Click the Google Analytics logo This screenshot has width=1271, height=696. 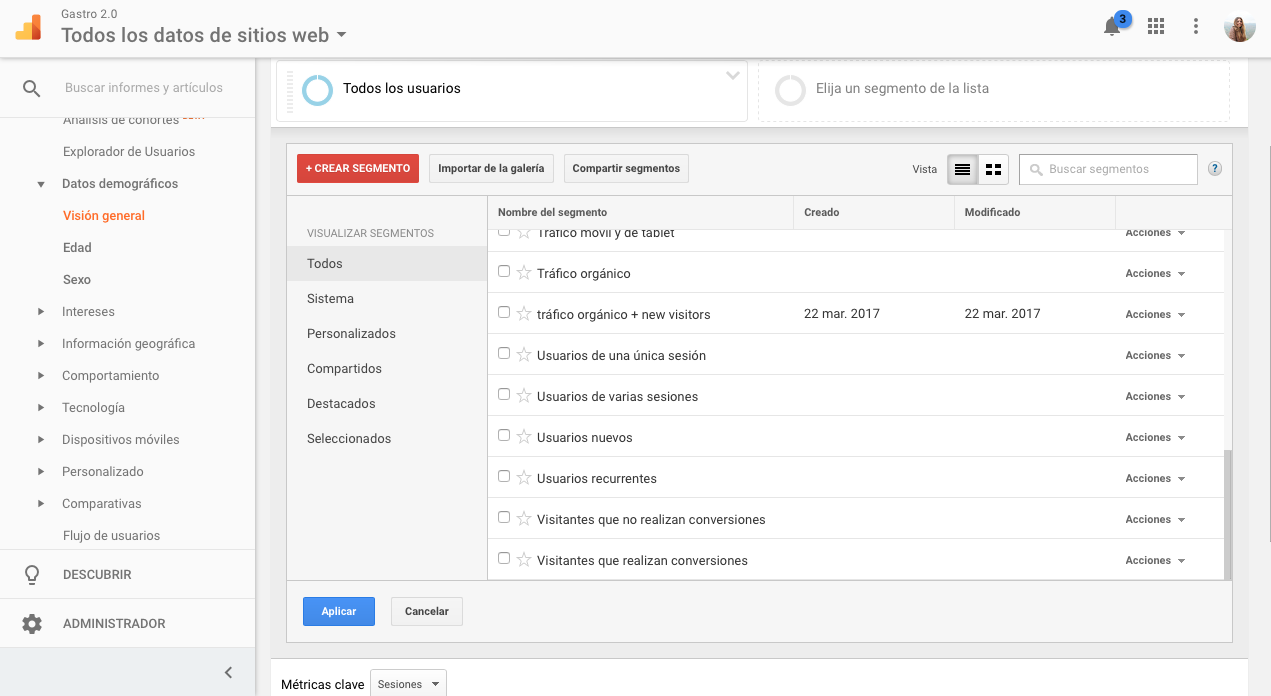coord(27,27)
